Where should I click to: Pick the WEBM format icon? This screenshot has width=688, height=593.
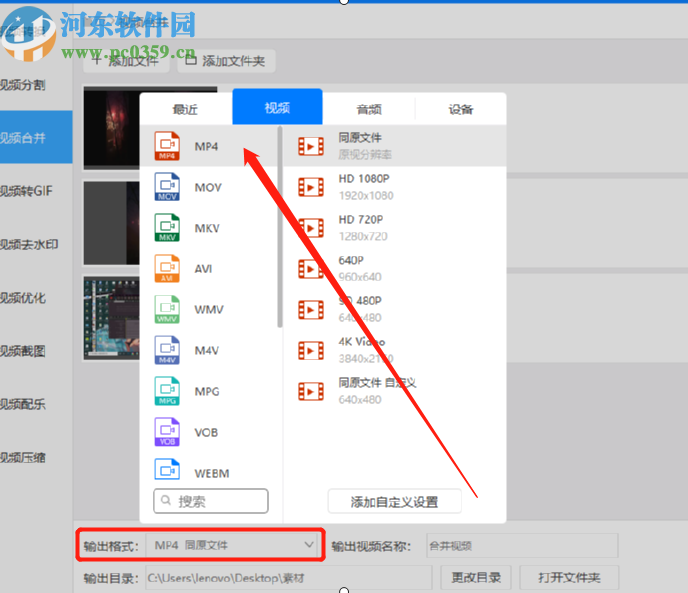[167, 469]
